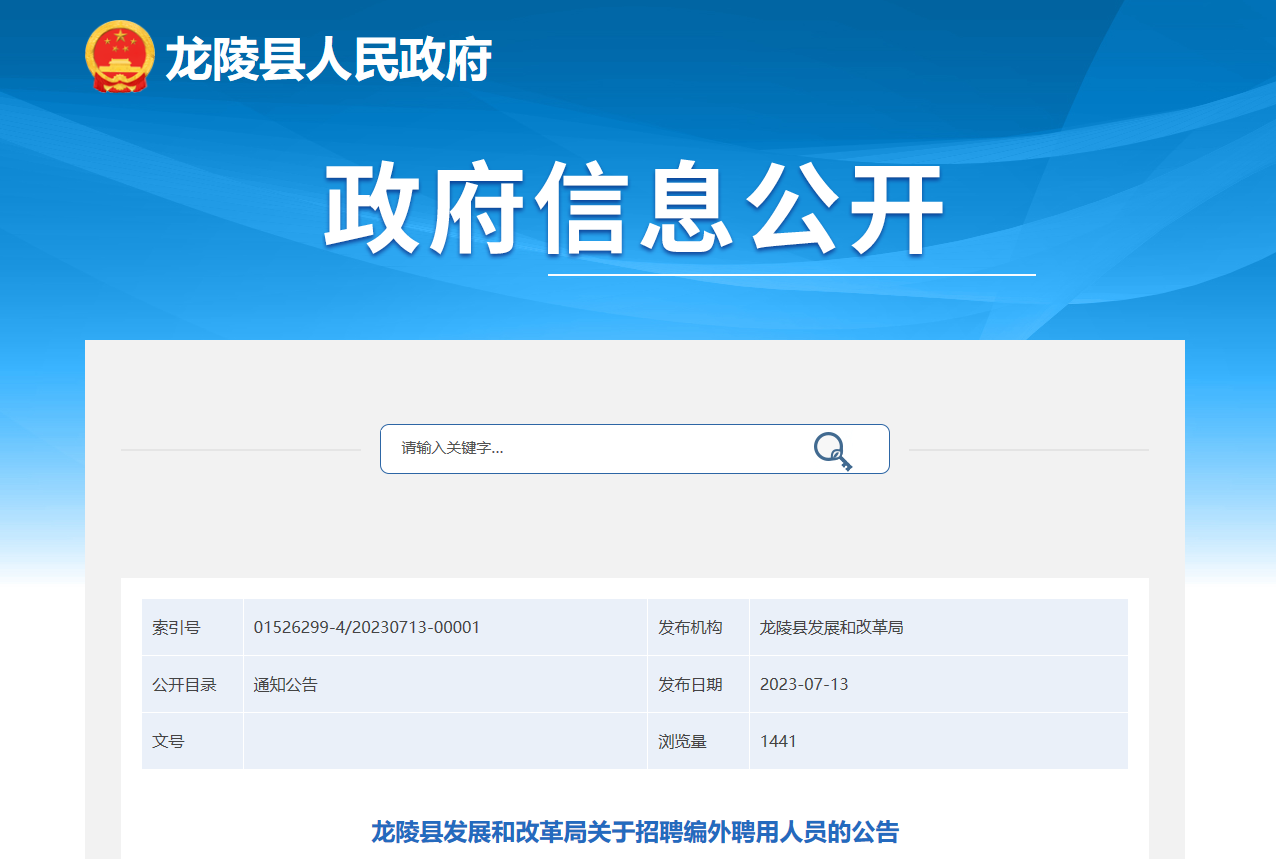Click the 通知公告 category value
Screen dimensions: 1276x859
click(x=286, y=685)
